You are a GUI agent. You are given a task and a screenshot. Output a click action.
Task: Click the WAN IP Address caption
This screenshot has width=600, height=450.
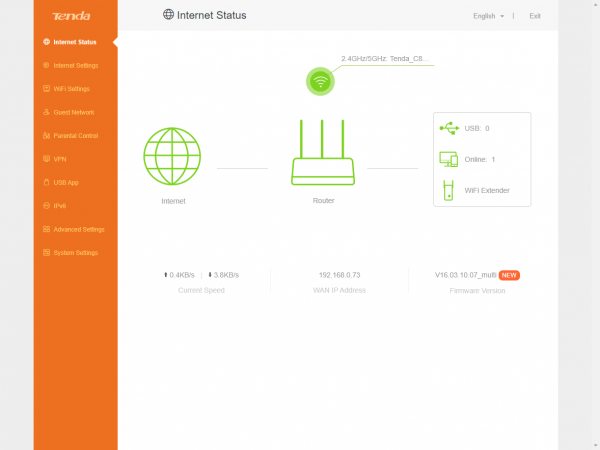coord(339,290)
